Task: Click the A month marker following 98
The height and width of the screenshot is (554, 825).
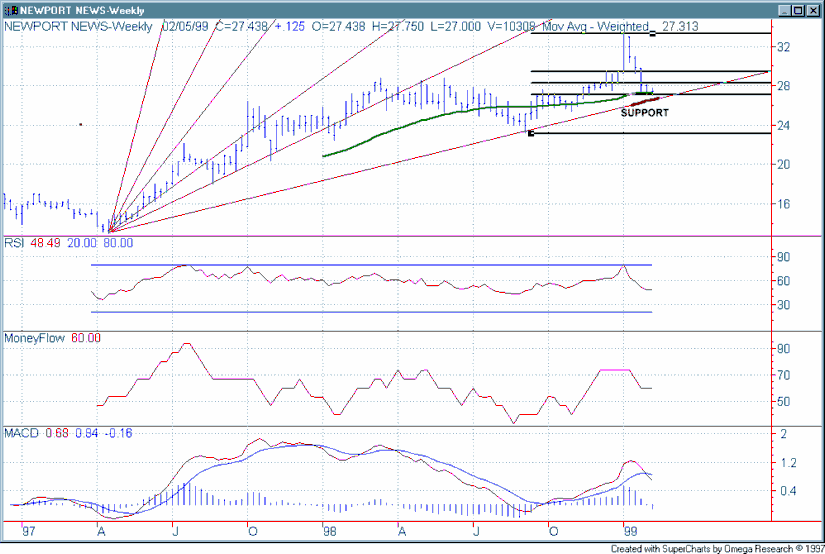Action: coord(402,531)
